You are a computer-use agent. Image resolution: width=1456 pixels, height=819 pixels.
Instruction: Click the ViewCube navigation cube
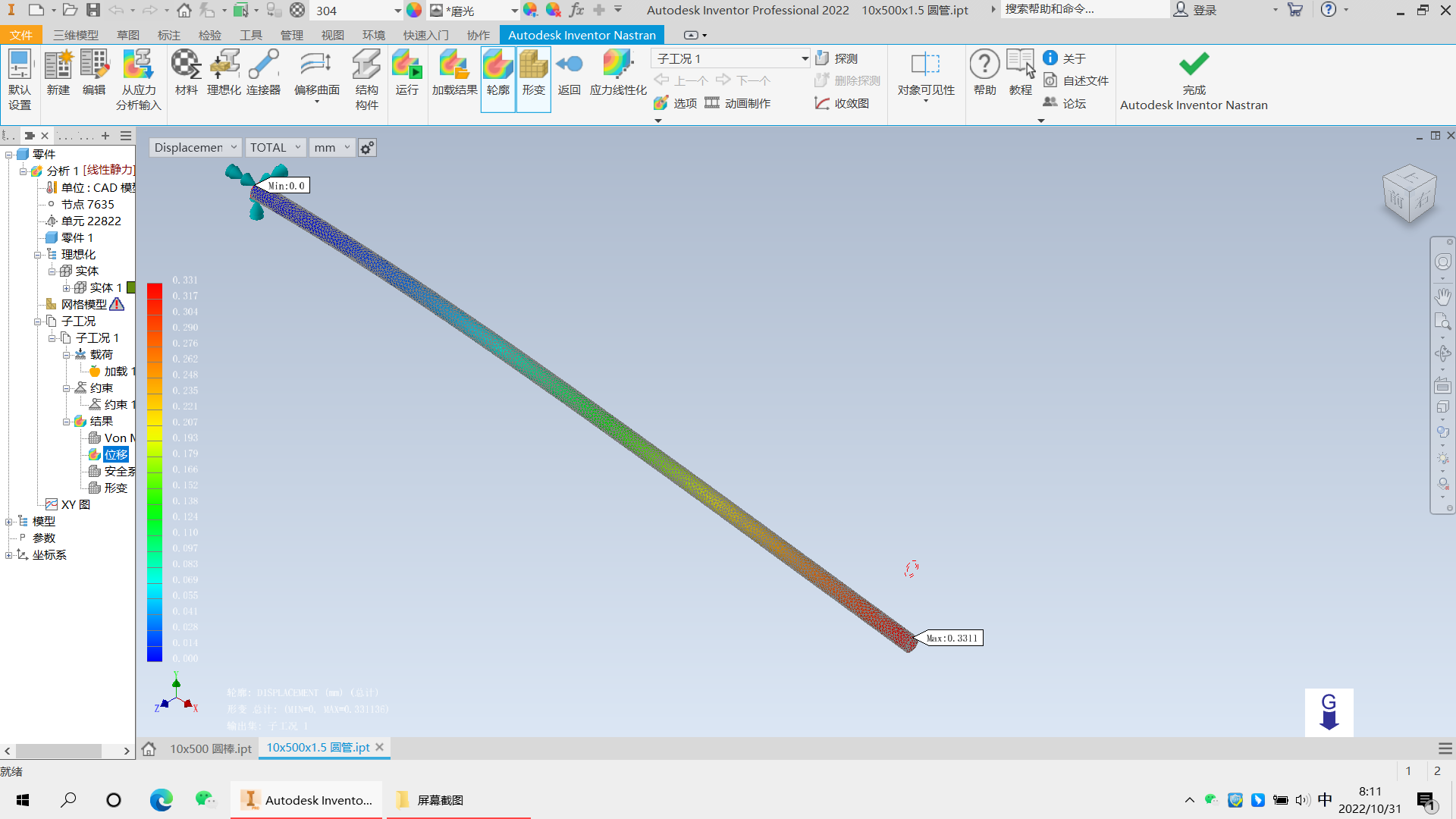[1409, 193]
